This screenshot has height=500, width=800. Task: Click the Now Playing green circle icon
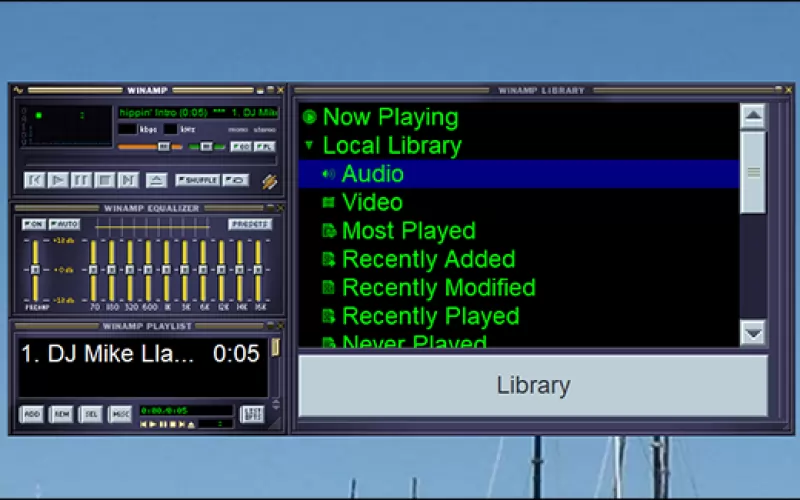(309, 117)
